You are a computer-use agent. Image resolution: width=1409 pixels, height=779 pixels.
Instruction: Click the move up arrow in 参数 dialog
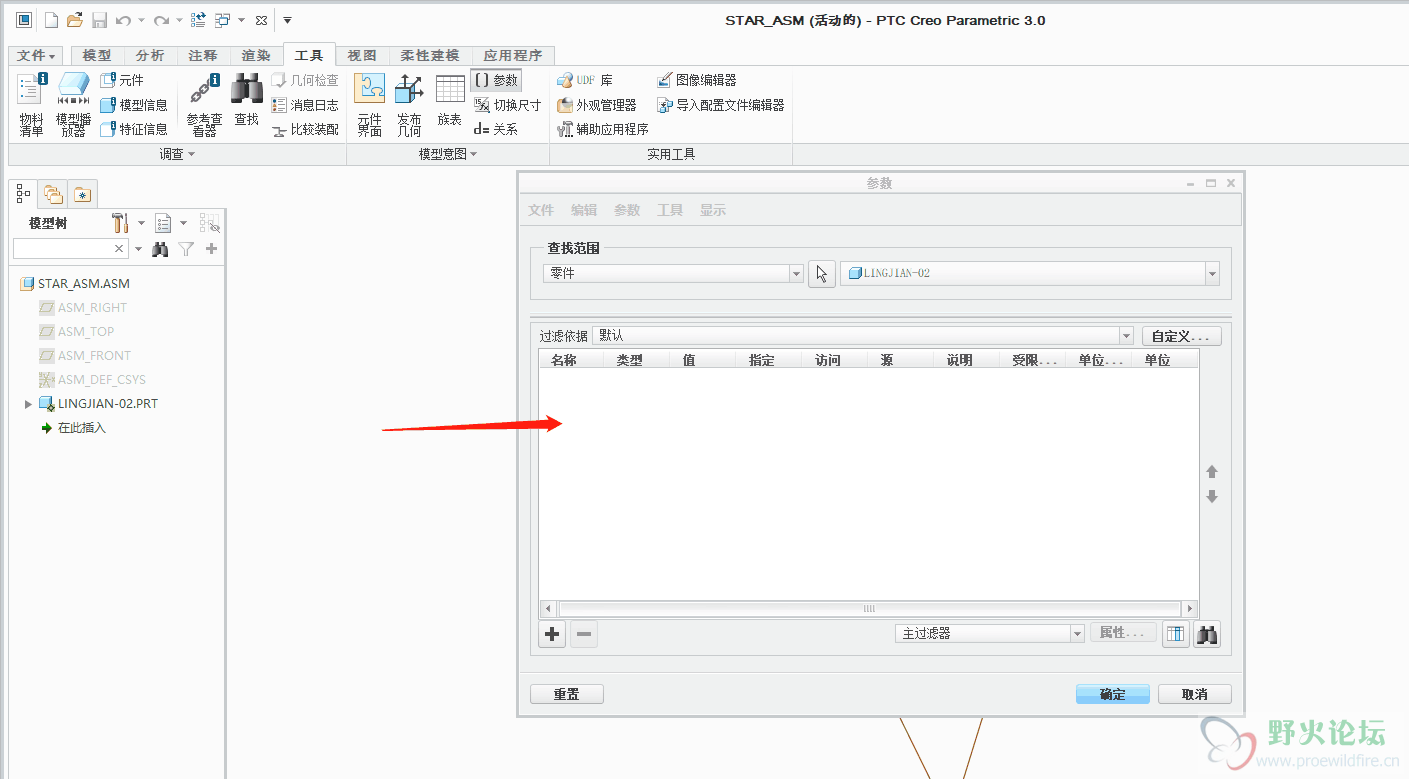coord(1212,472)
